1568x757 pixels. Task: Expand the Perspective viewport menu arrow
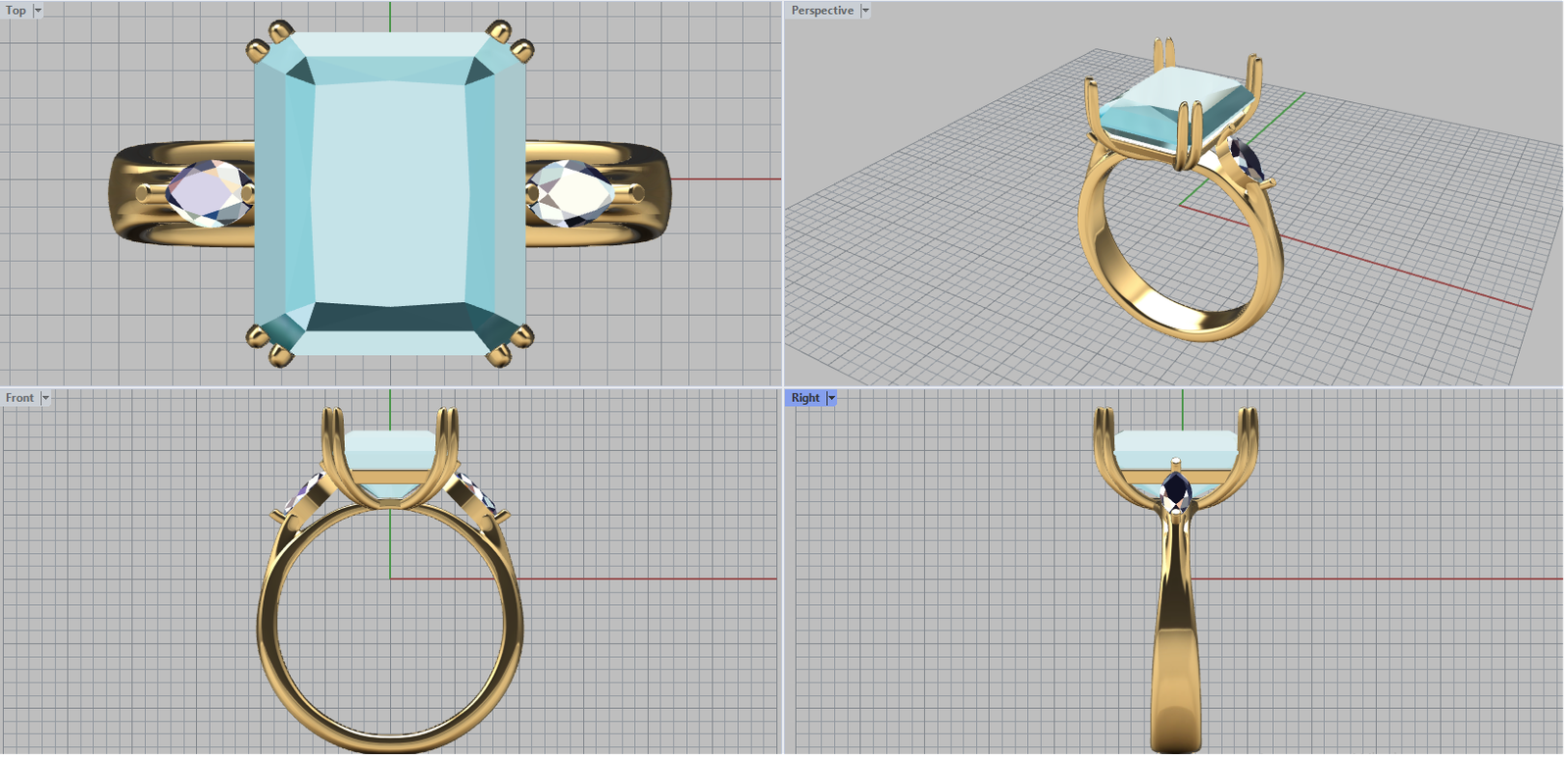pos(865,11)
